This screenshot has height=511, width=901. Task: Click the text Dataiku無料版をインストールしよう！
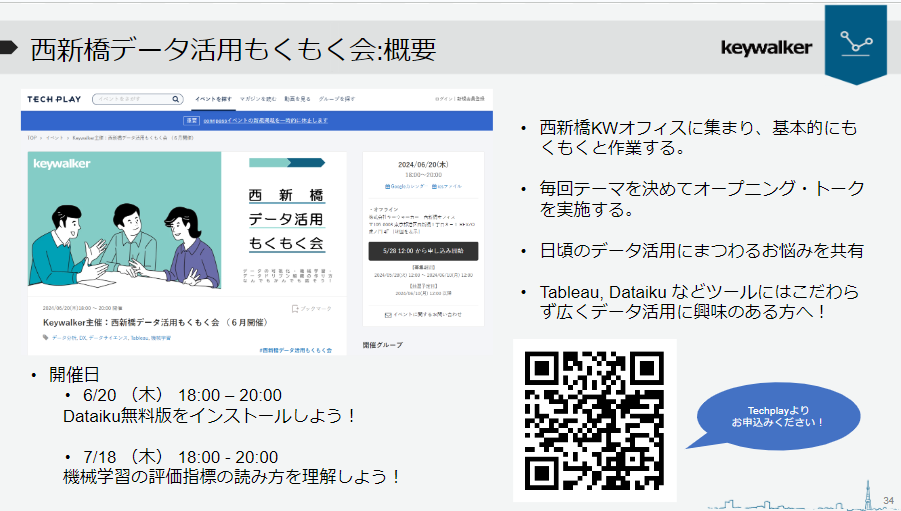click(211, 416)
